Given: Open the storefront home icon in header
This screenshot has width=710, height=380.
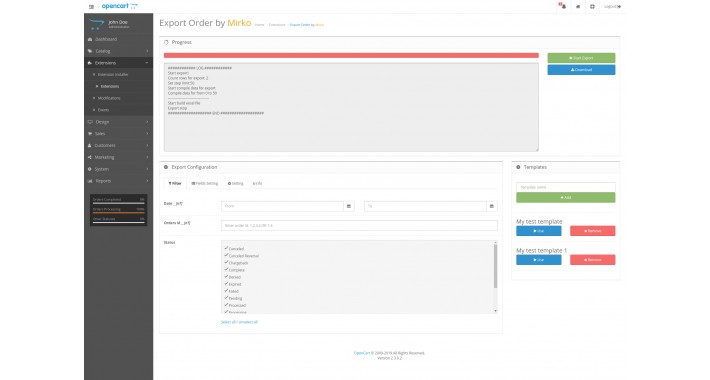Looking at the screenshot, I should pos(578,7).
